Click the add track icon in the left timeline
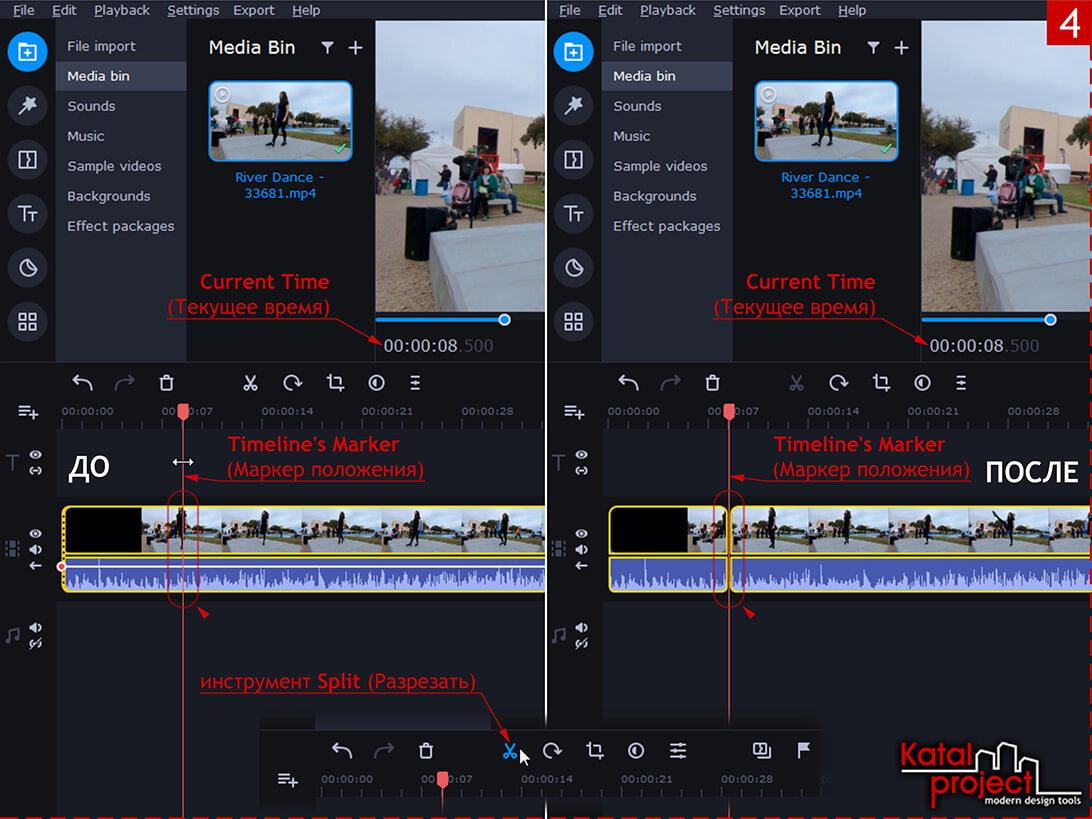 click(x=28, y=412)
